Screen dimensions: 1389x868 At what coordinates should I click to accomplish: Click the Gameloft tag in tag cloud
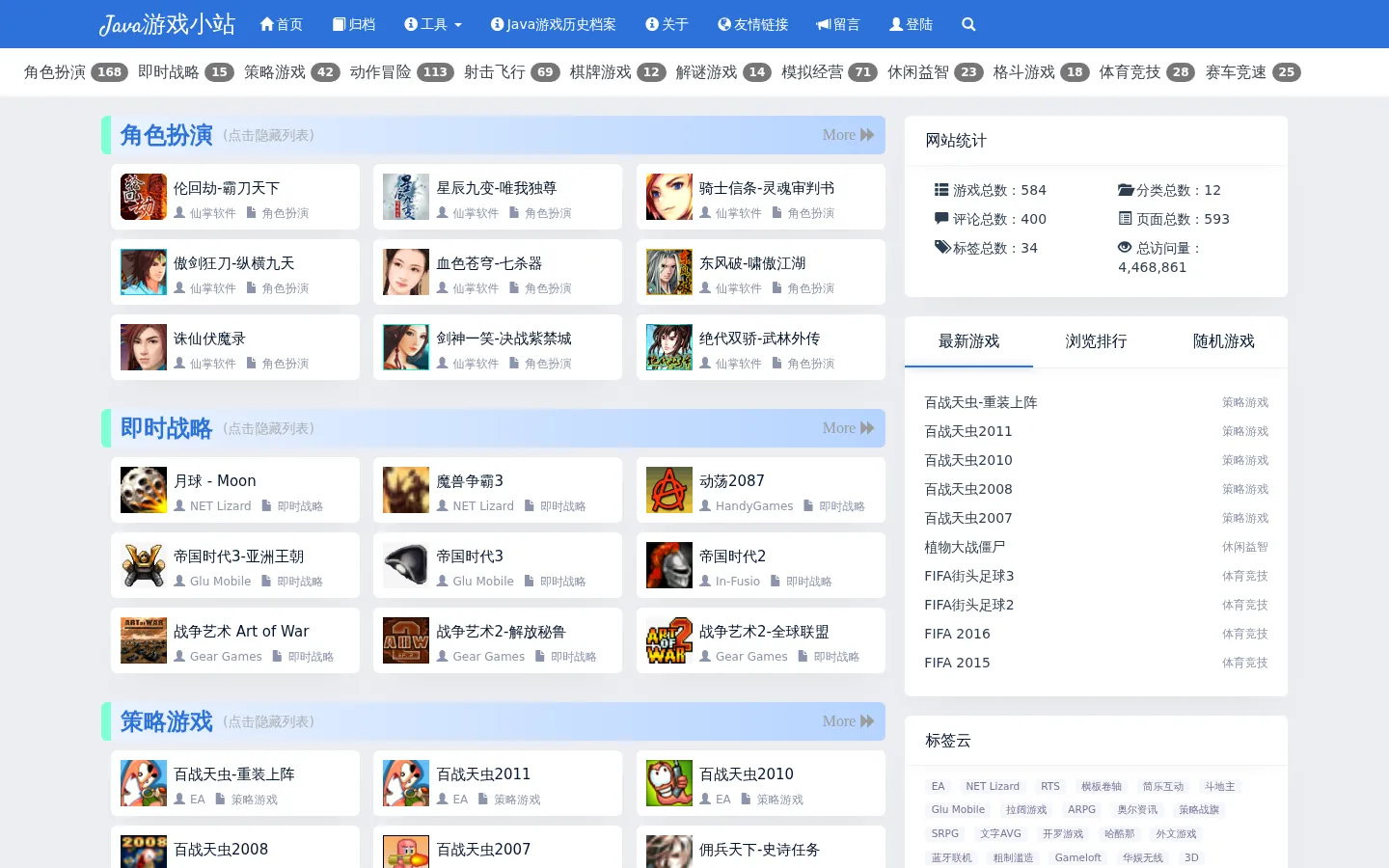[1077, 857]
